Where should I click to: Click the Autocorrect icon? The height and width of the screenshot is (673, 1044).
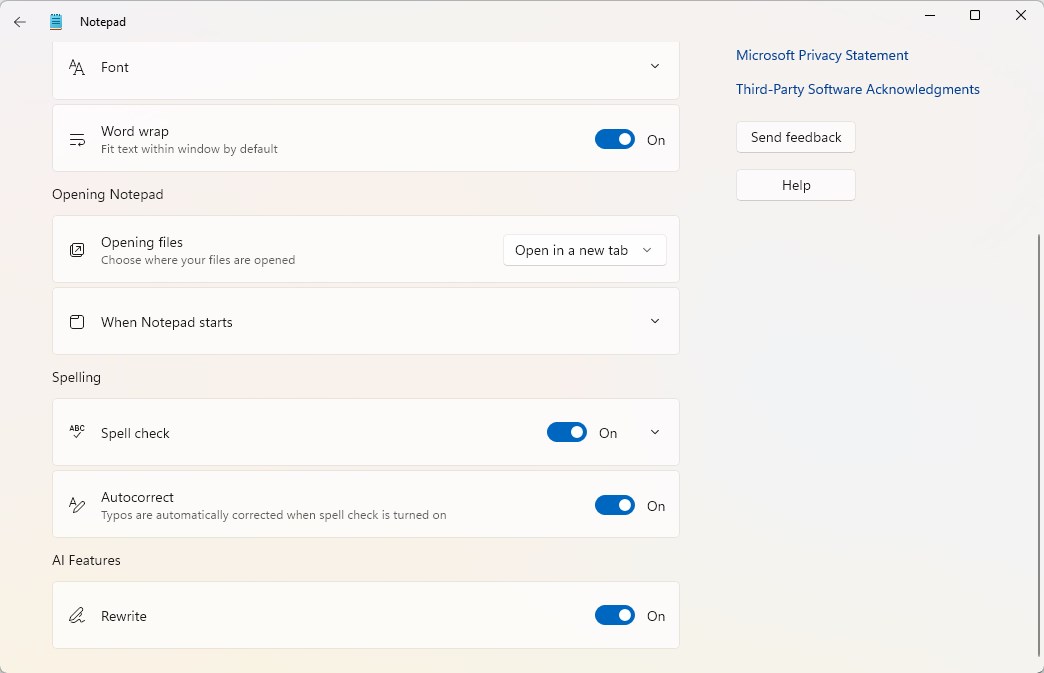77,505
